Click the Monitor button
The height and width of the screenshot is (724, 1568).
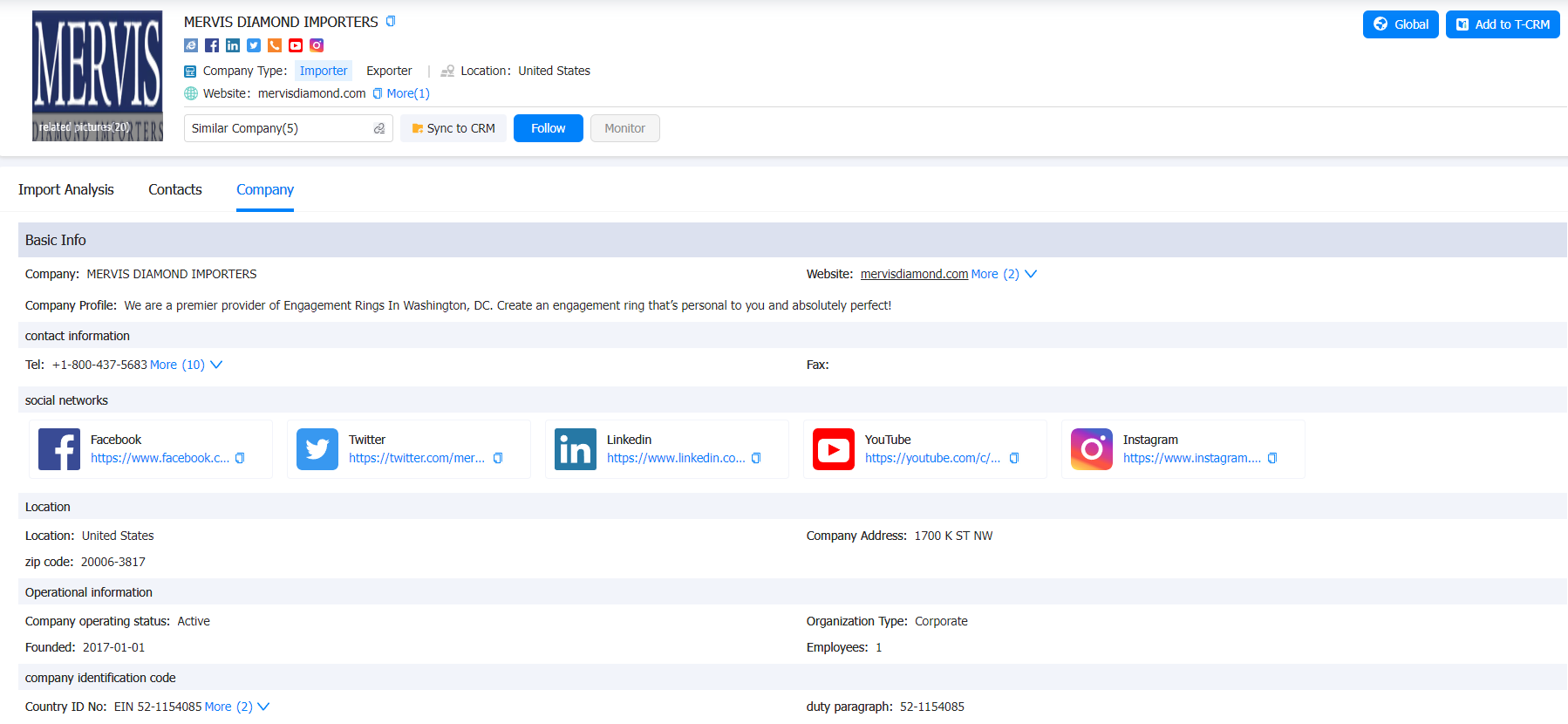[x=625, y=128]
